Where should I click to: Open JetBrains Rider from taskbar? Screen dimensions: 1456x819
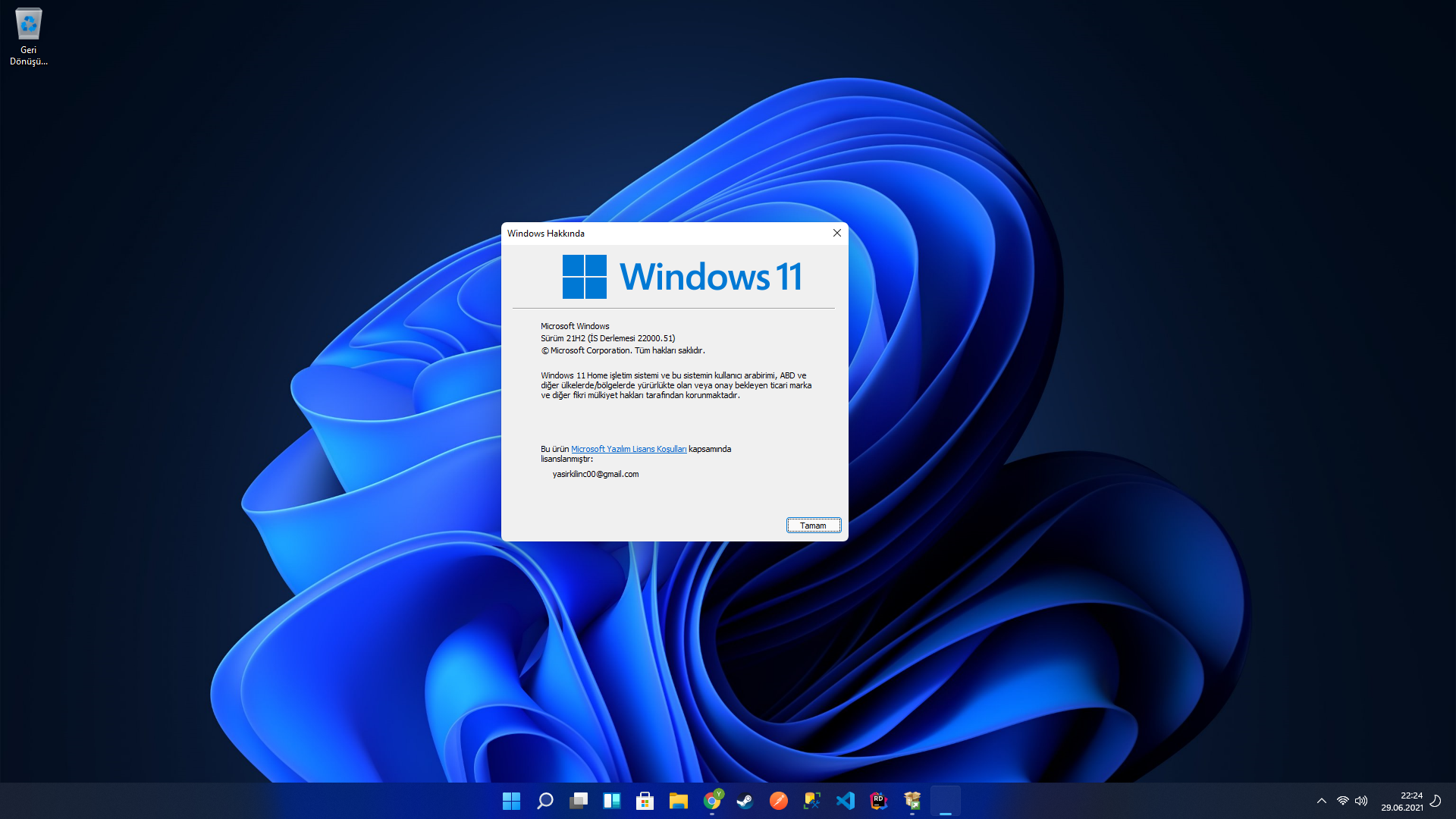pos(879,801)
